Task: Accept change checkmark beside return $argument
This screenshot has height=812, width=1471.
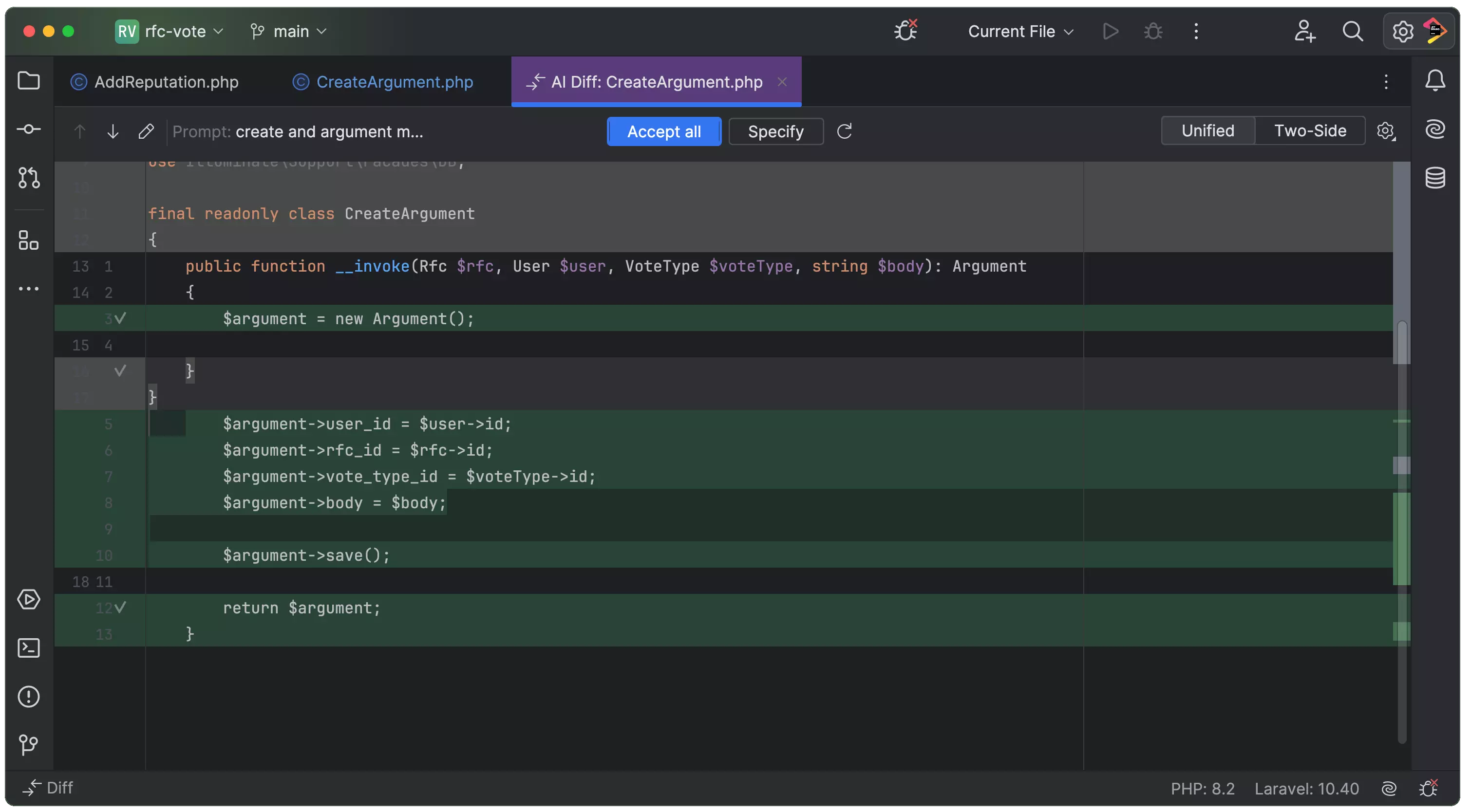Action: (120, 608)
